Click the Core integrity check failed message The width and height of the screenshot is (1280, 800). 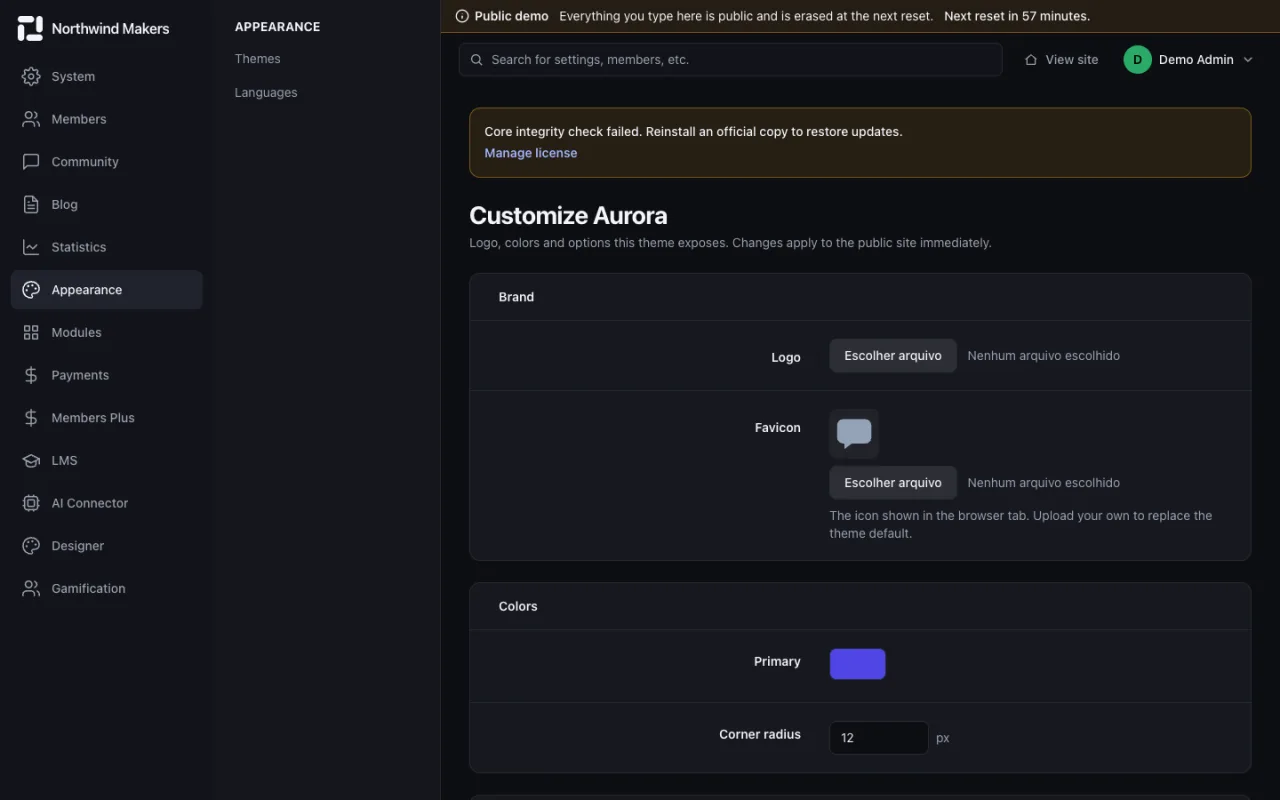tap(694, 132)
